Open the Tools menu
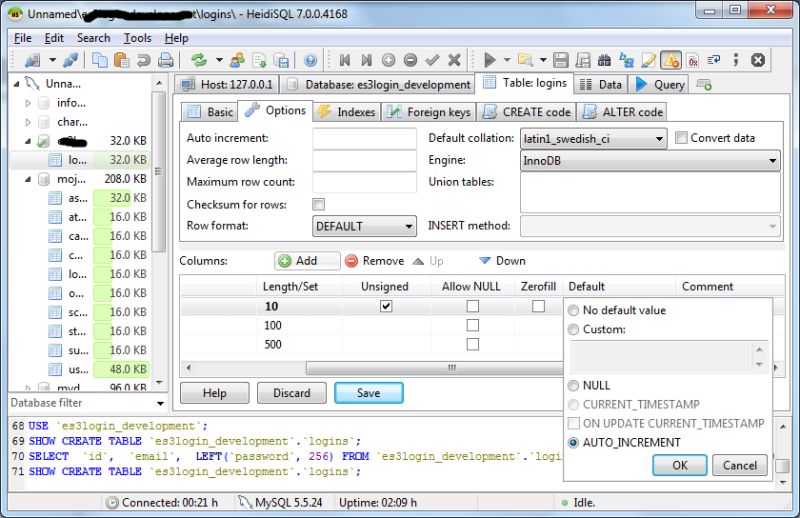The height and width of the screenshot is (518, 800). coord(137,38)
